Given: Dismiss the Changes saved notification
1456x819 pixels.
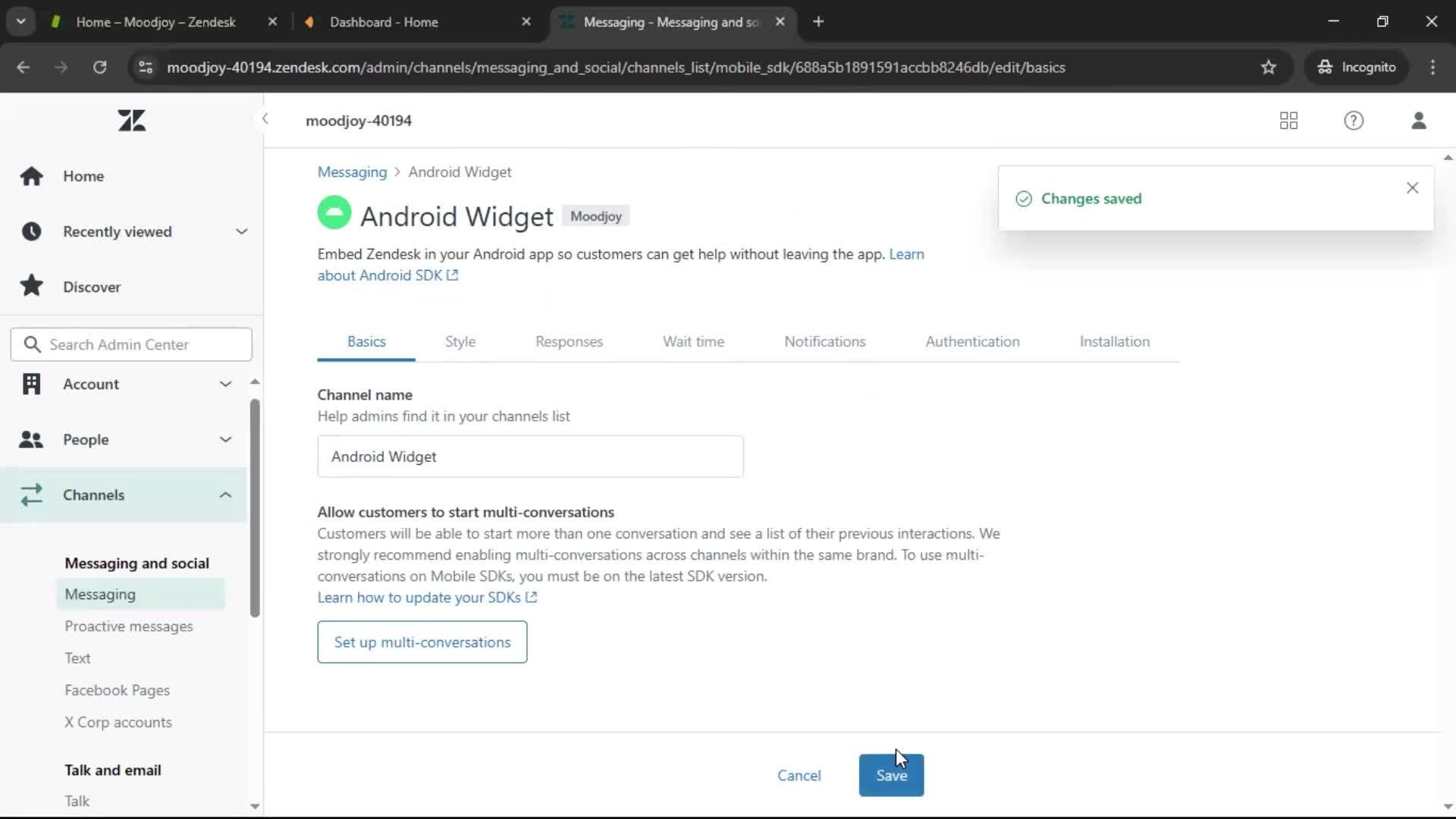Looking at the screenshot, I should tap(1412, 188).
